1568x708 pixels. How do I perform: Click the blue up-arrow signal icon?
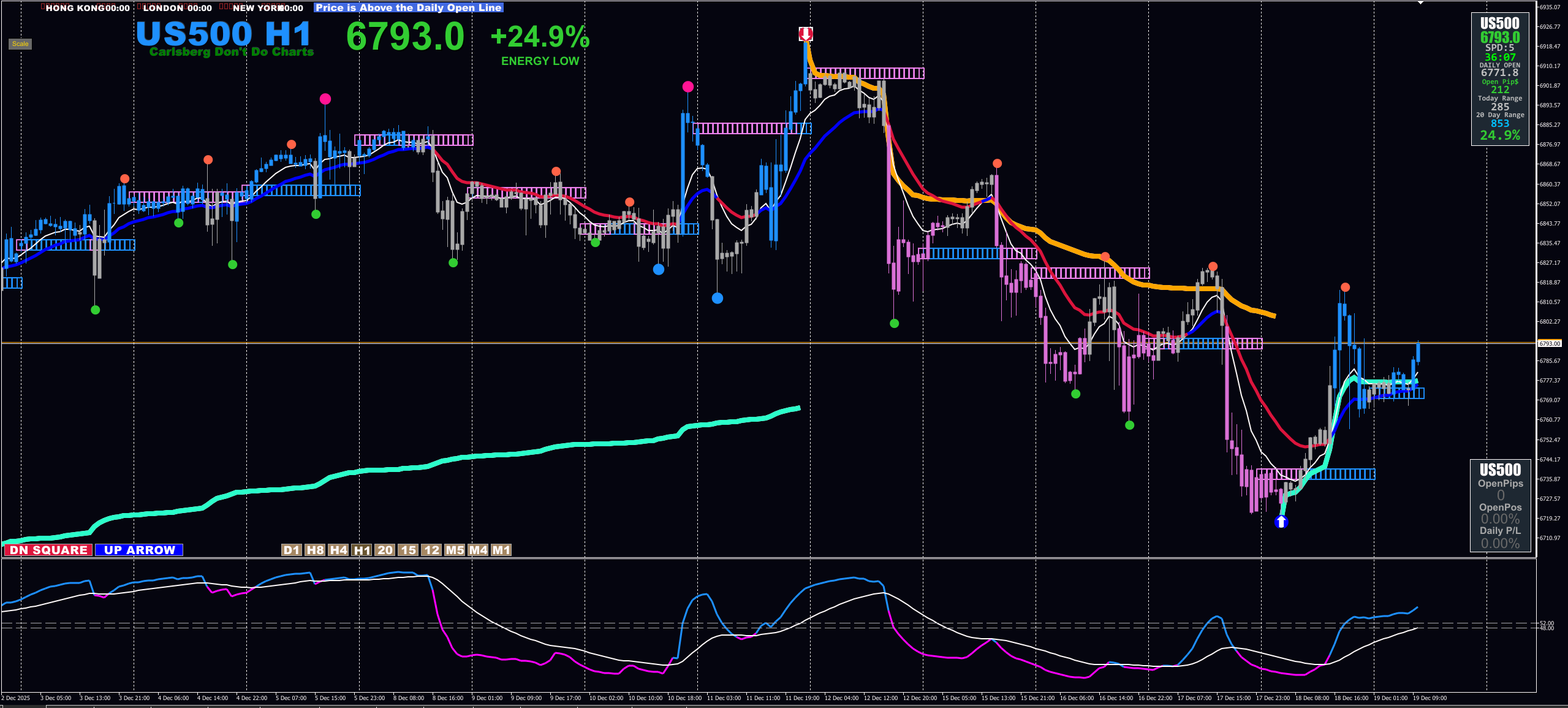[1281, 522]
